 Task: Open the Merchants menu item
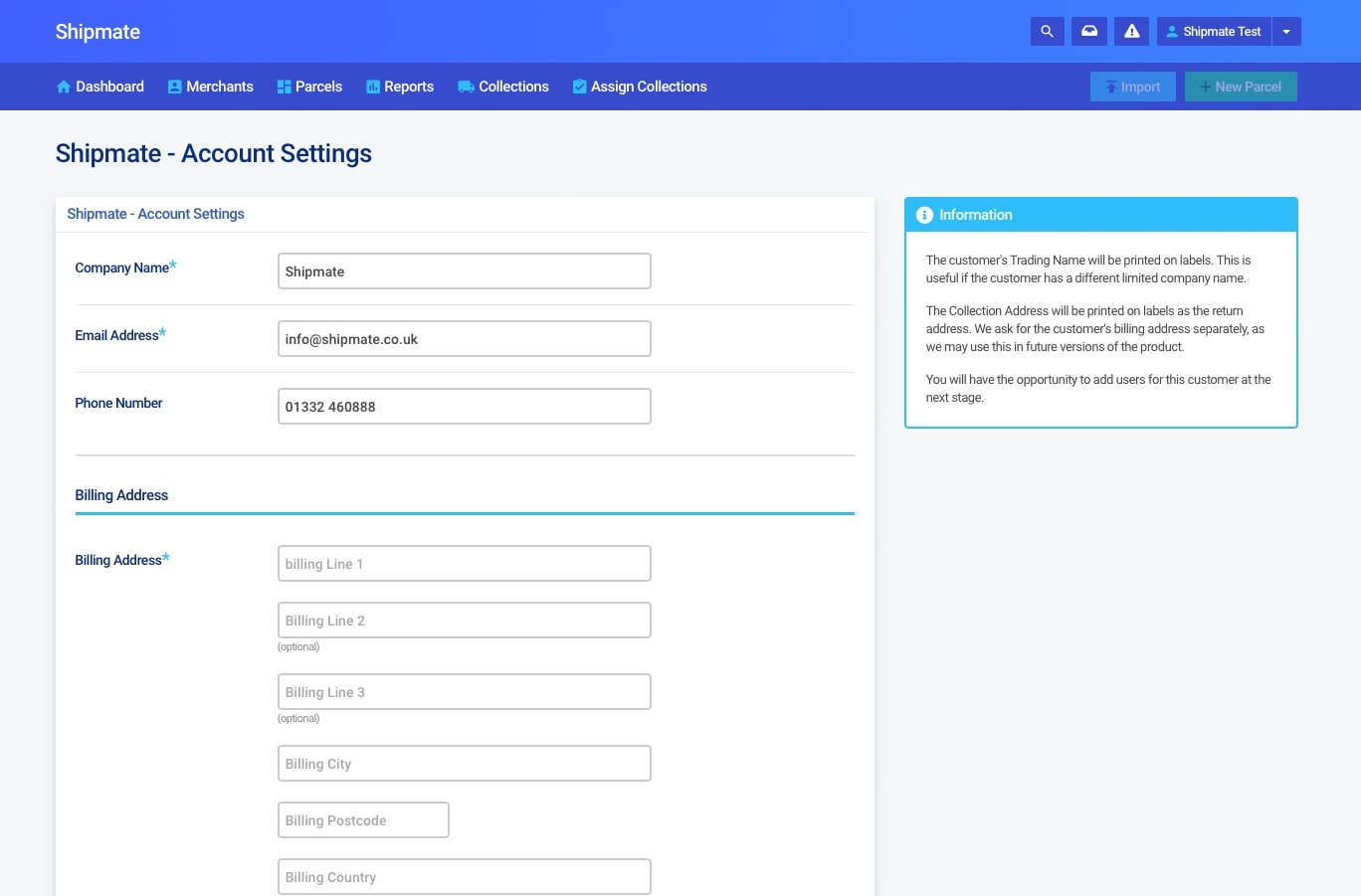pyautogui.click(x=211, y=87)
